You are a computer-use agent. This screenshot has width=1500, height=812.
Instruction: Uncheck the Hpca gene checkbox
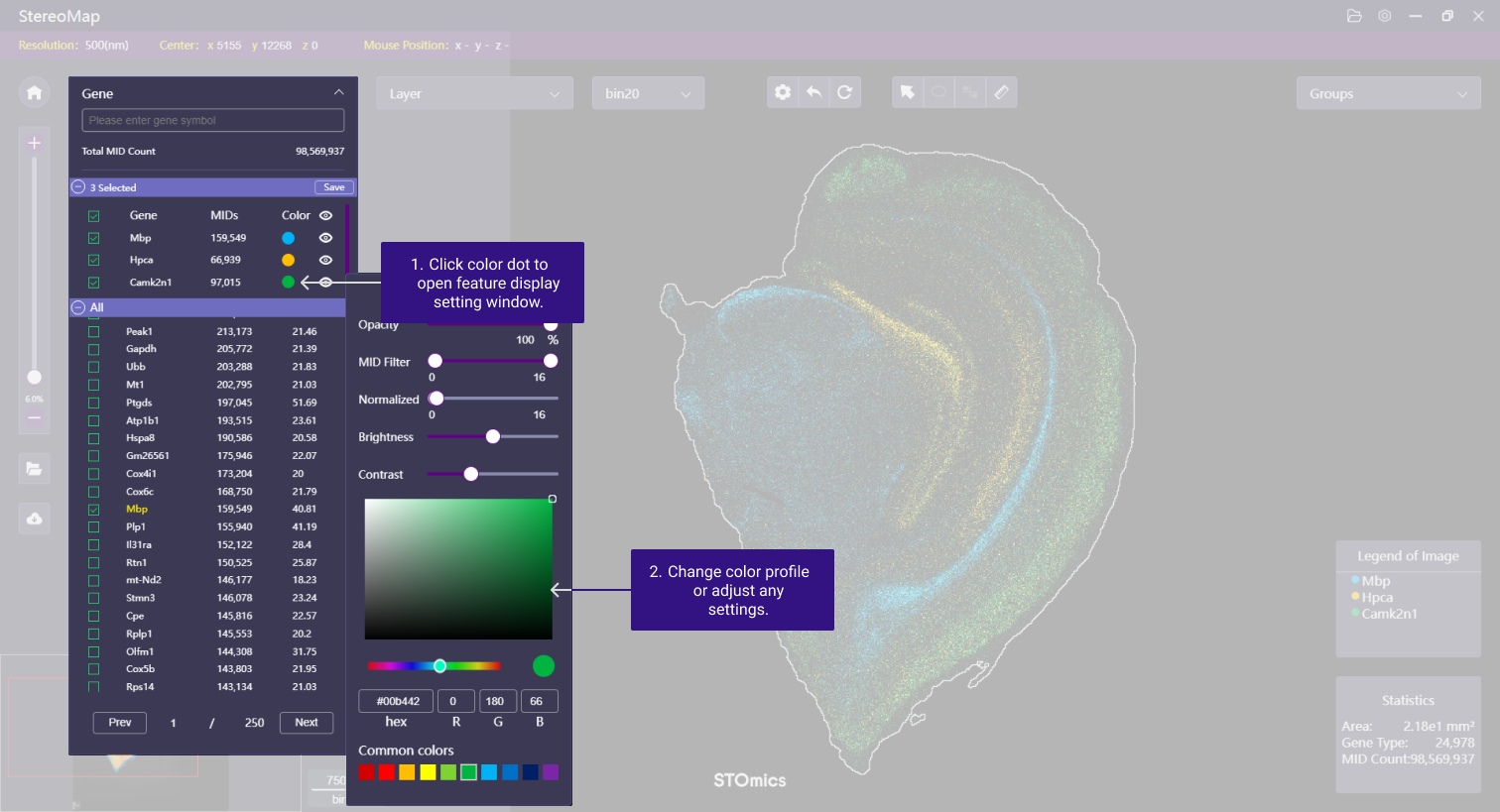pyautogui.click(x=94, y=260)
